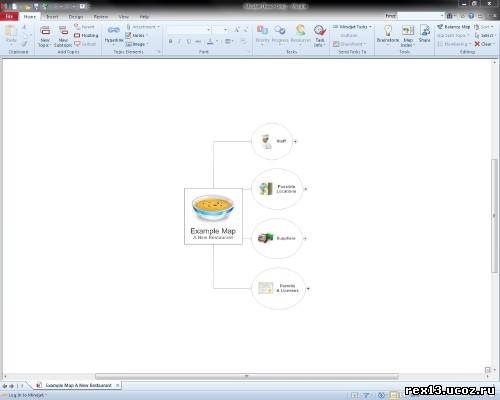Expand the Suppliers topic branch
Image resolution: width=500 pixels, height=400 pixels.
point(305,238)
